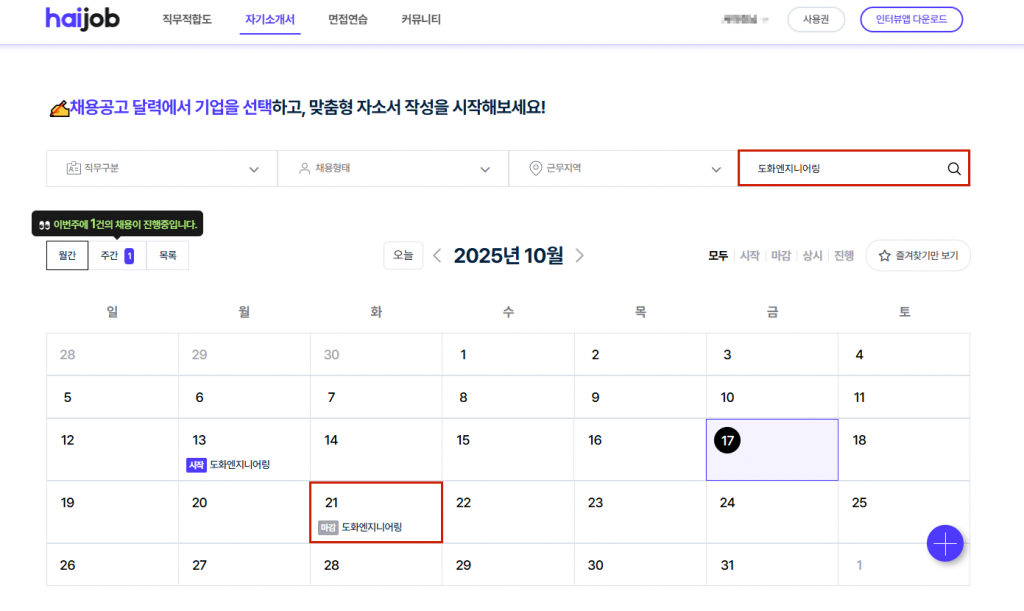Click the company search input field
This screenshot has height=611, width=1024.
[840, 169]
